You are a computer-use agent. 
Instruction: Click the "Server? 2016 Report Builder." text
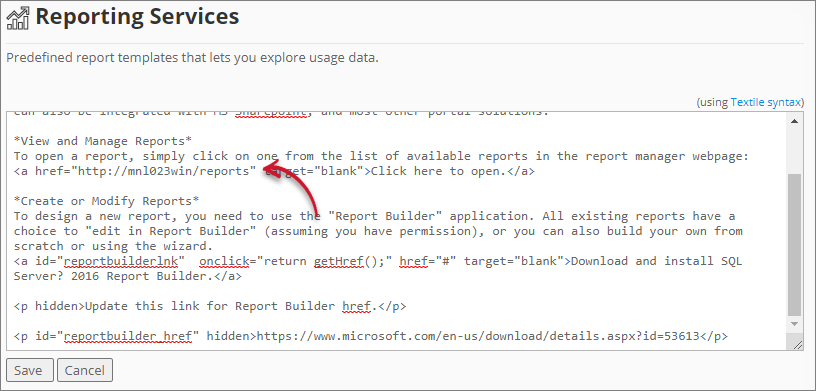click(x=113, y=276)
